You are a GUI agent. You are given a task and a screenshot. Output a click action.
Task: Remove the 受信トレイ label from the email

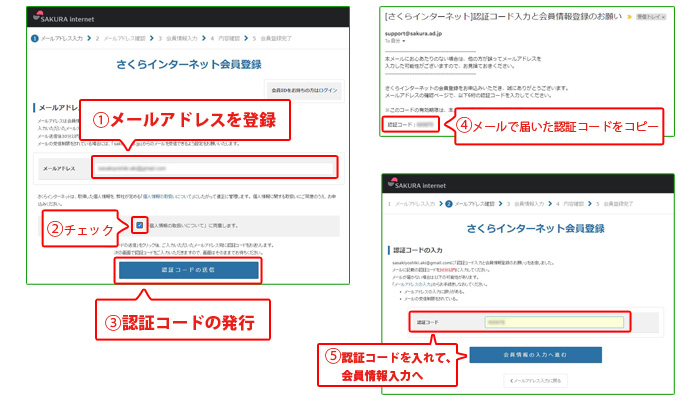[663, 17]
